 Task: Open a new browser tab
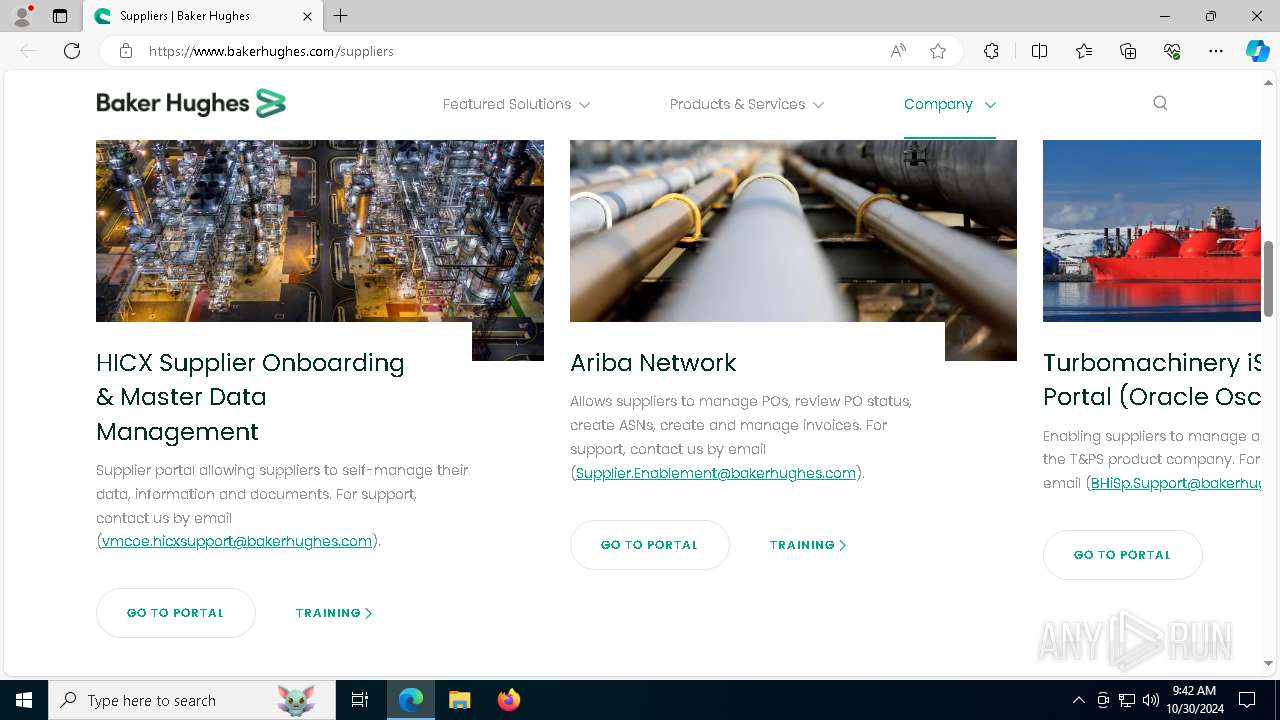pos(341,16)
